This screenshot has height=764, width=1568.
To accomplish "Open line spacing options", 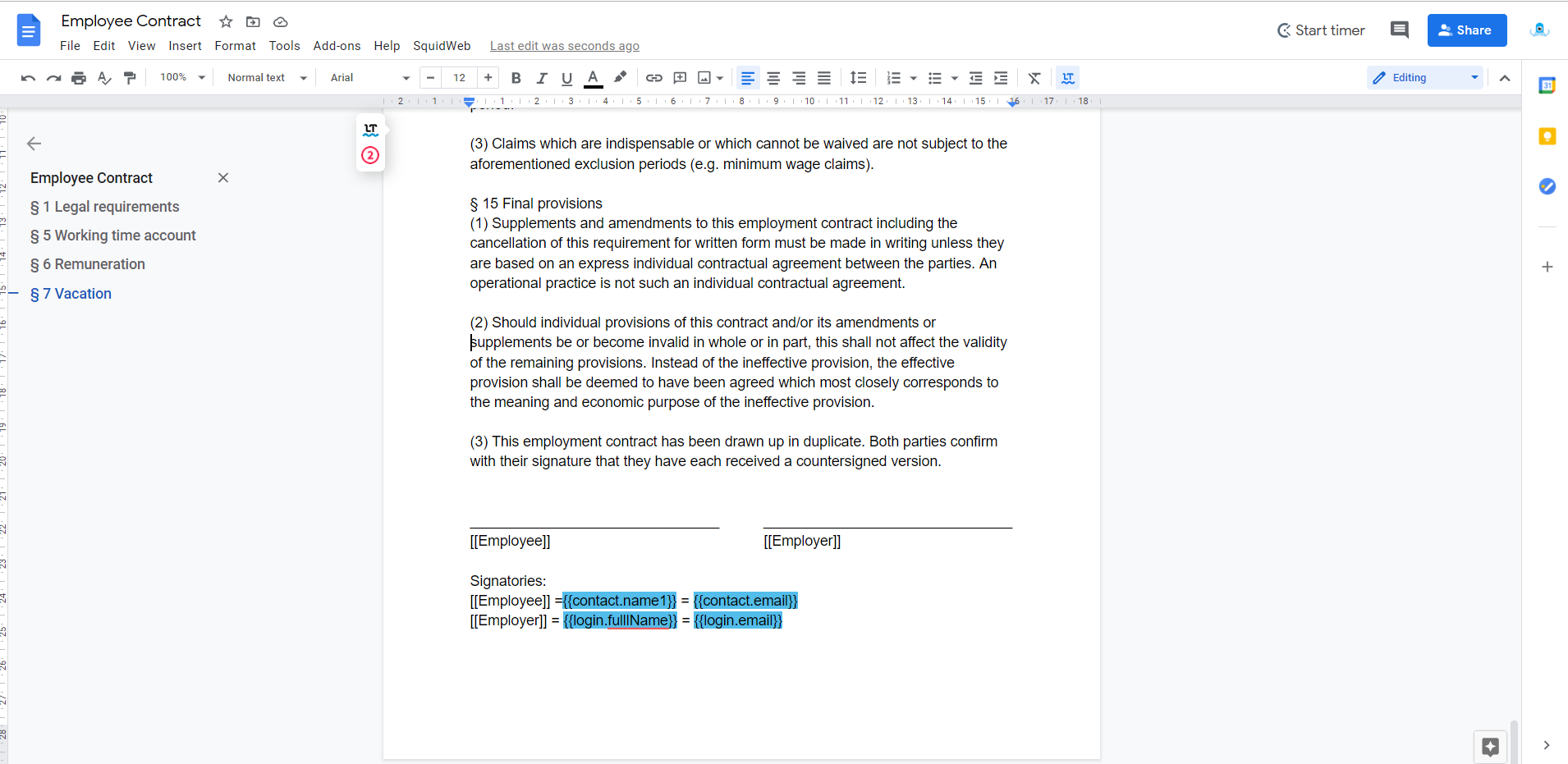I will coord(859,78).
